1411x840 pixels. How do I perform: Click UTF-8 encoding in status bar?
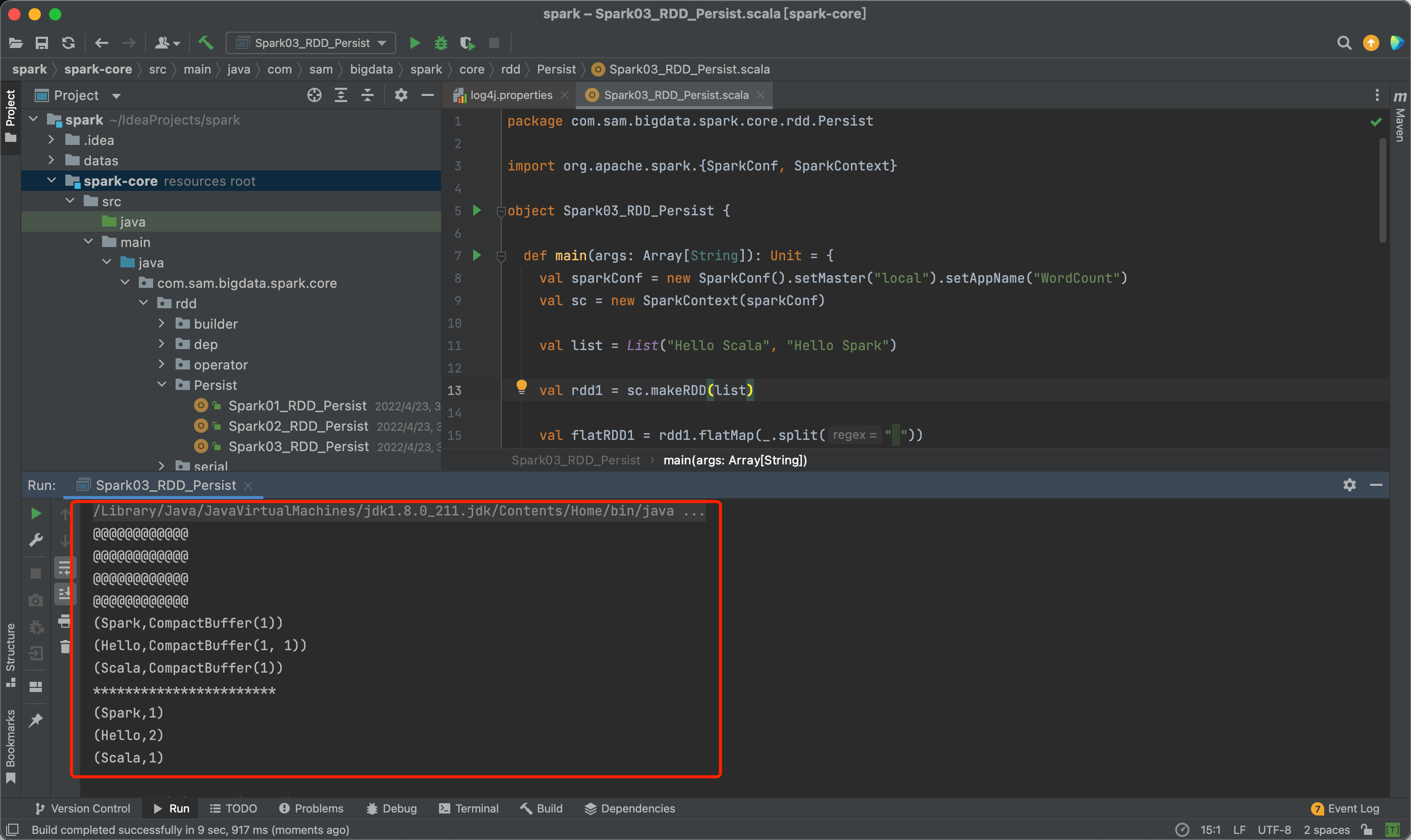(x=1274, y=830)
